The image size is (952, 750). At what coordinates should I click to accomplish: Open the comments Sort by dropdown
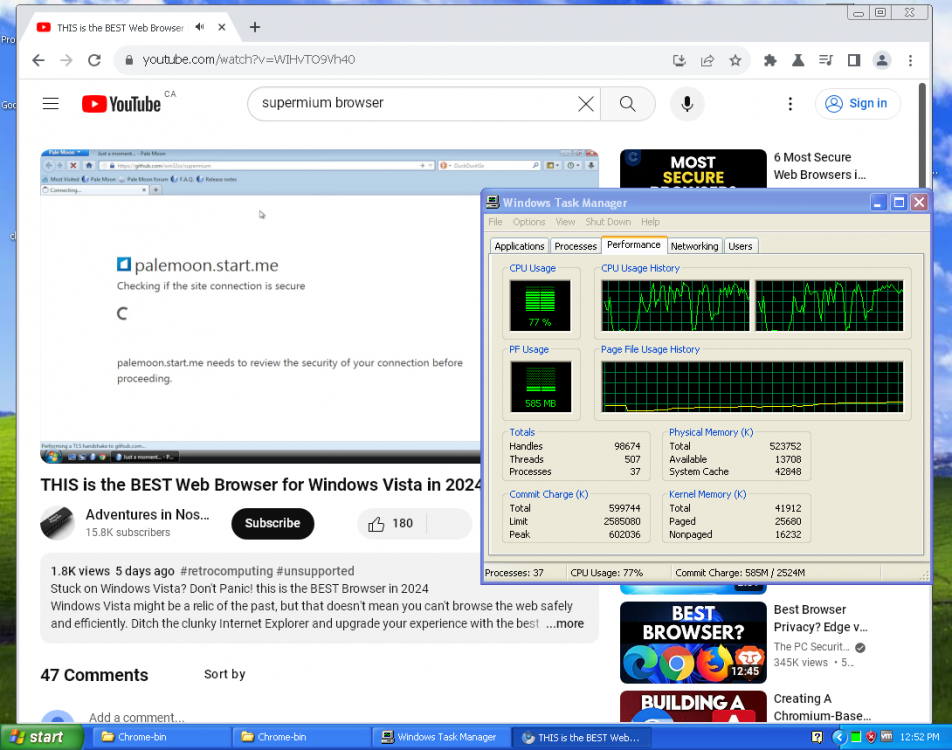pyautogui.click(x=224, y=675)
